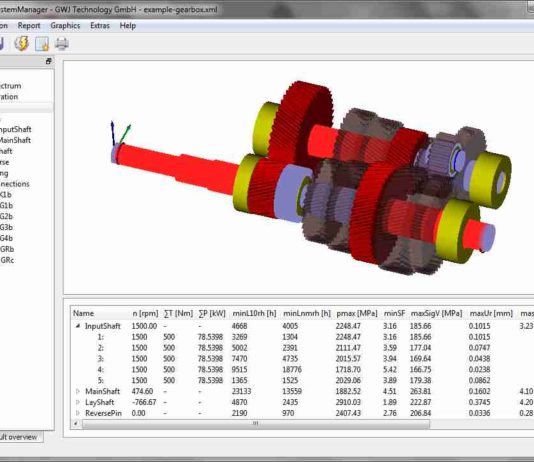This screenshot has height=462, width=534.
Task: Open the Extras menu
Action: pos(100,26)
